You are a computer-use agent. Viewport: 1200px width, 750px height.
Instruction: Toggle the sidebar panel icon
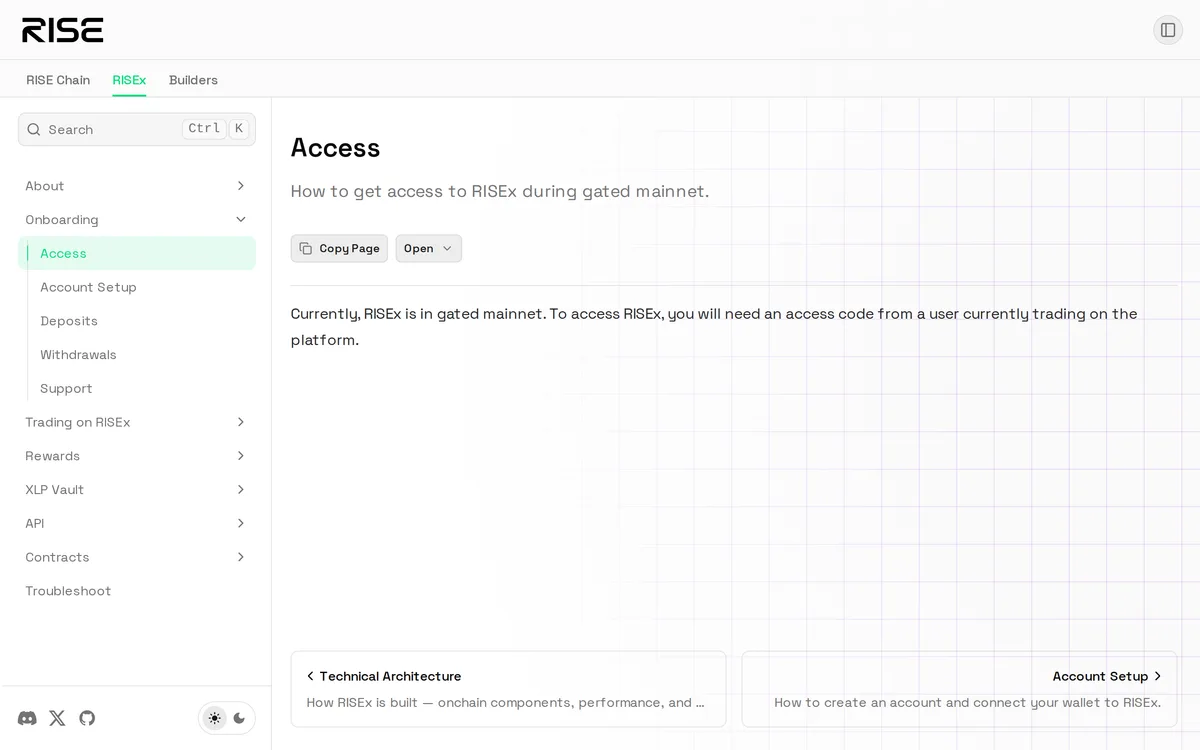[1168, 30]
